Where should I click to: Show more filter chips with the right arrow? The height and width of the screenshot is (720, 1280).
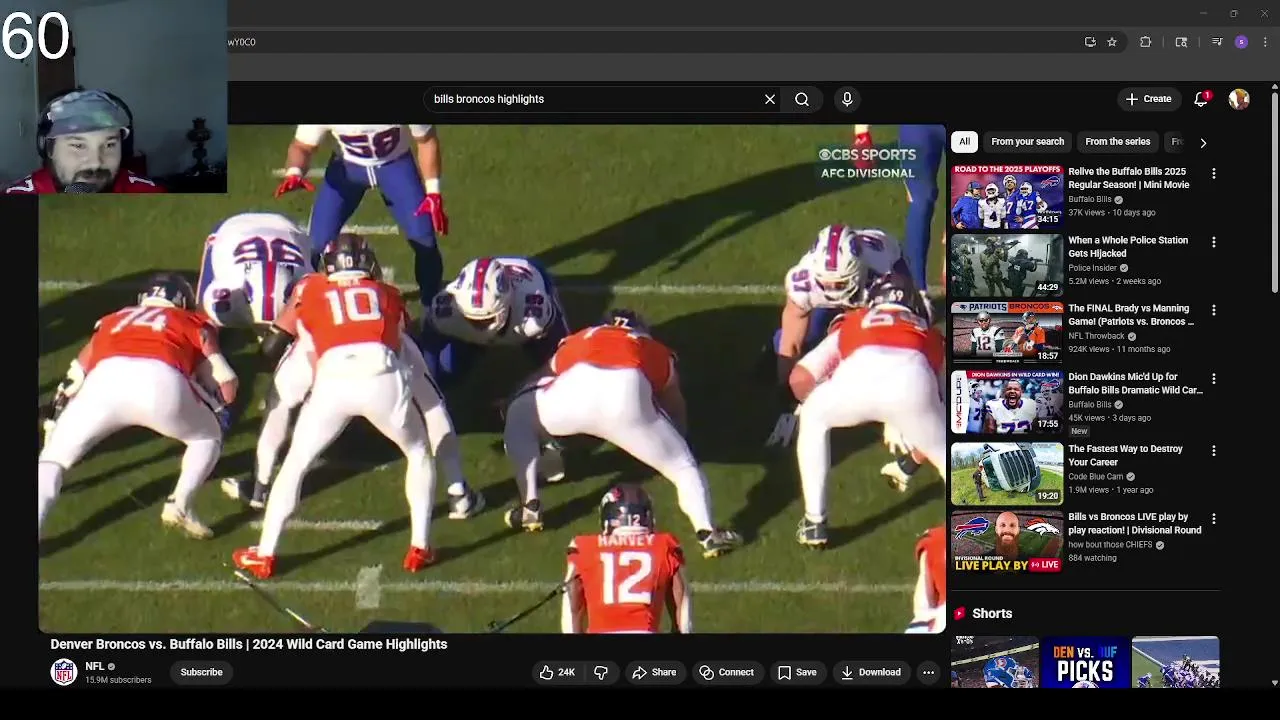(1203, 142)
